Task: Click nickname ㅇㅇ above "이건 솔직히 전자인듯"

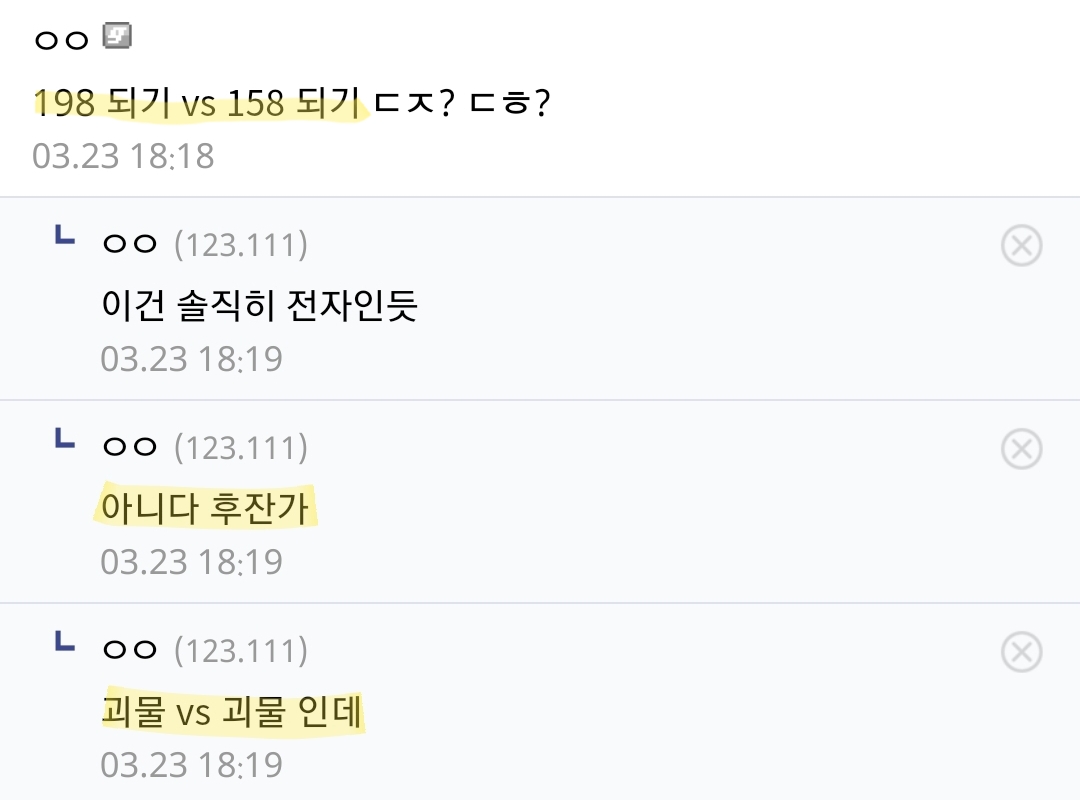Action: (x=130, y=245)
